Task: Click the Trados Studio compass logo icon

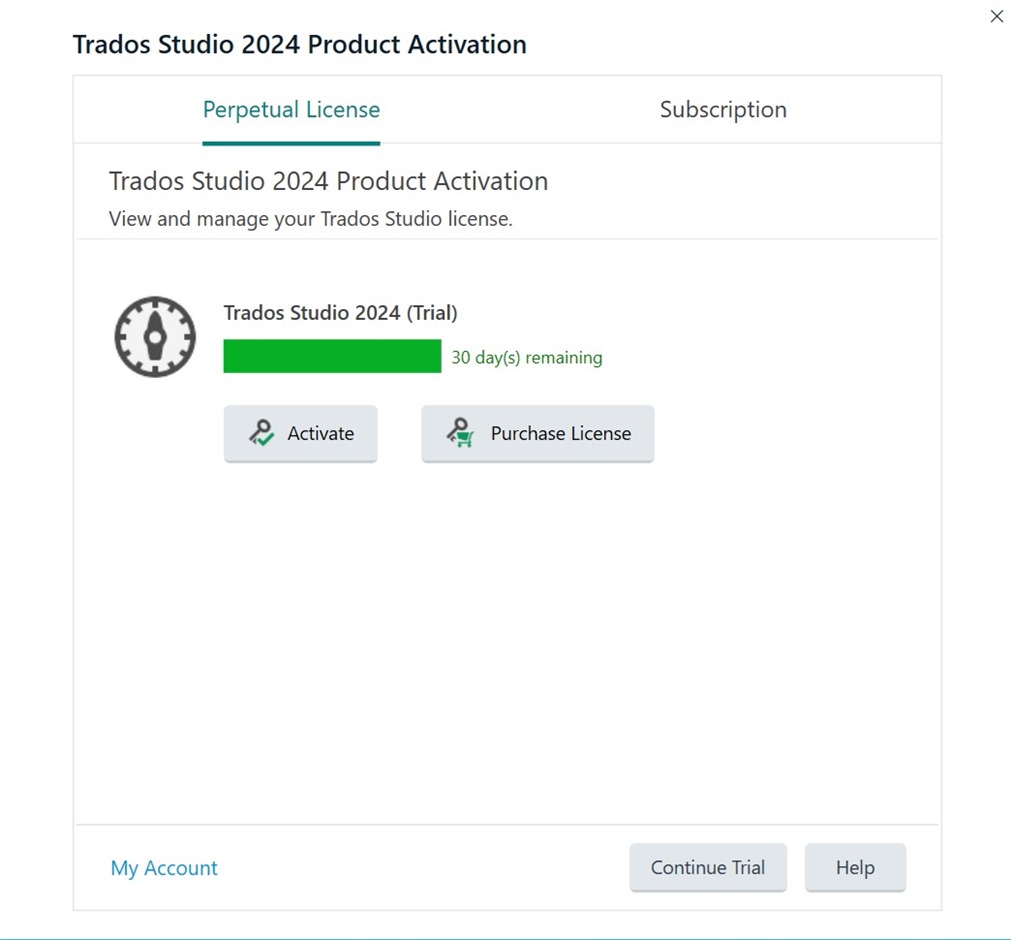Action: 155,337
